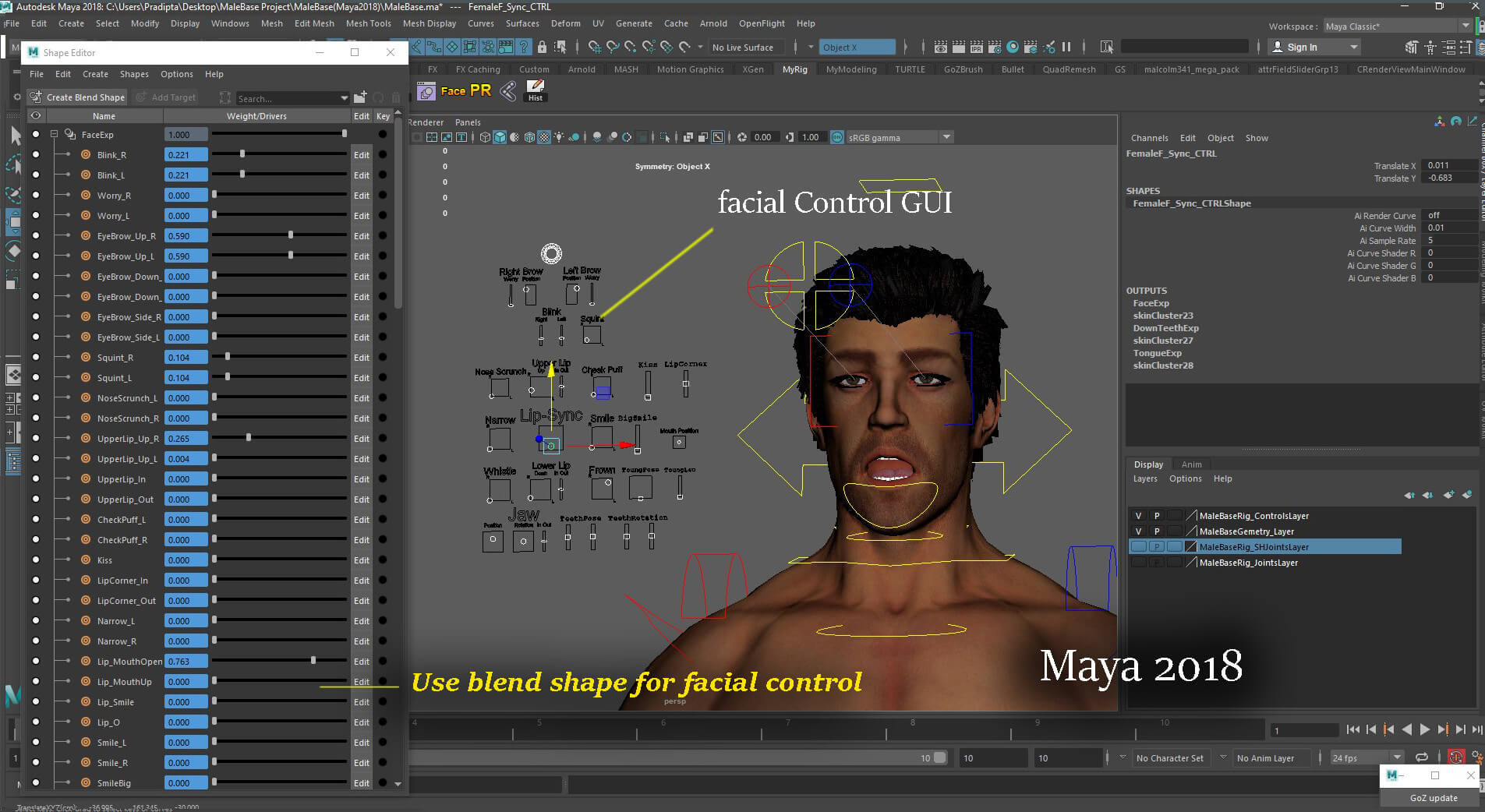1485x812 pixels.
Task: Click the add group folder icon
Action: (359, 97)
